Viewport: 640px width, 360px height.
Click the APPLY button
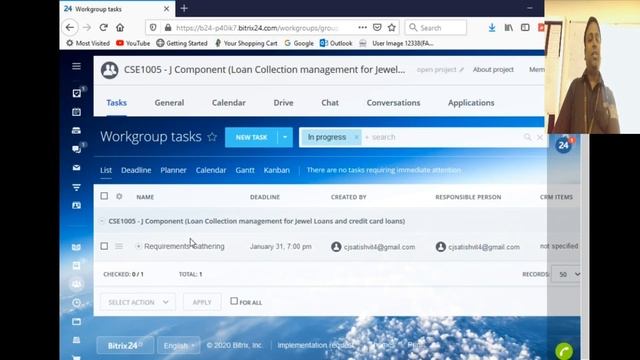pyautogui.click(x=202, y=302)
